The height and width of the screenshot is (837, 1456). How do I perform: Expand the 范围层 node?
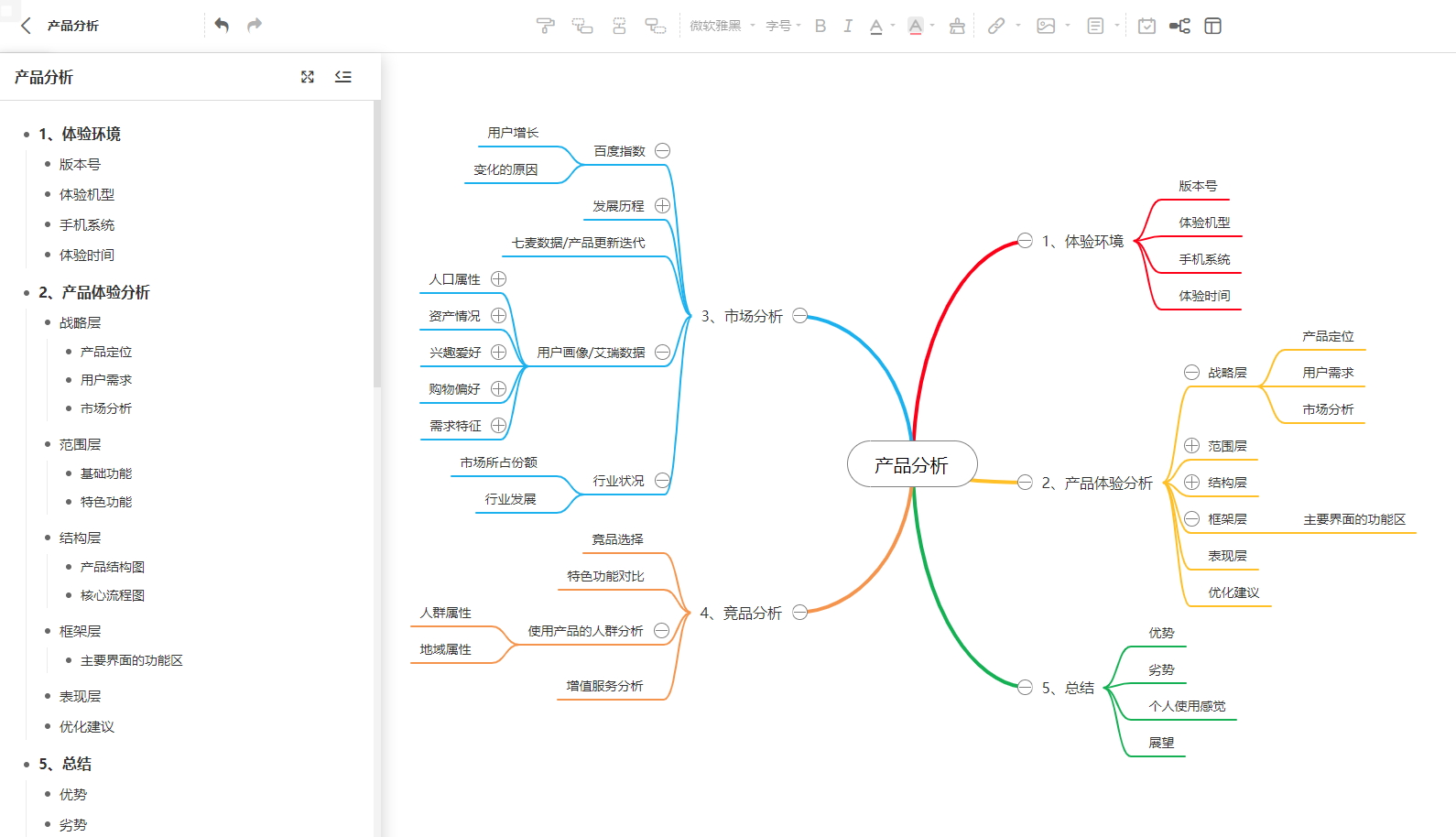1191,446
